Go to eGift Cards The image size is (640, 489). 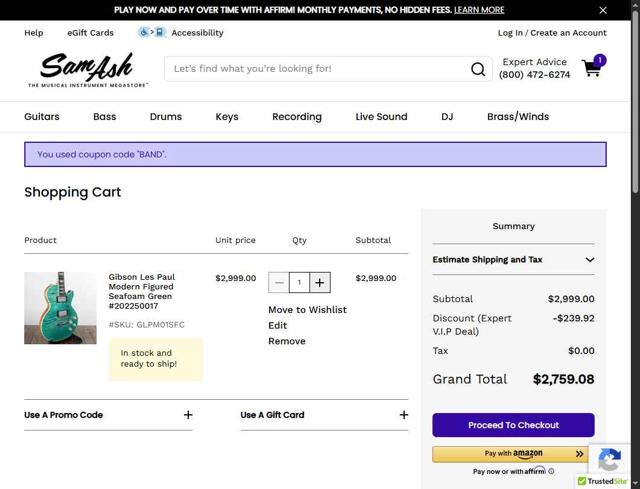[x=91, y=33]
